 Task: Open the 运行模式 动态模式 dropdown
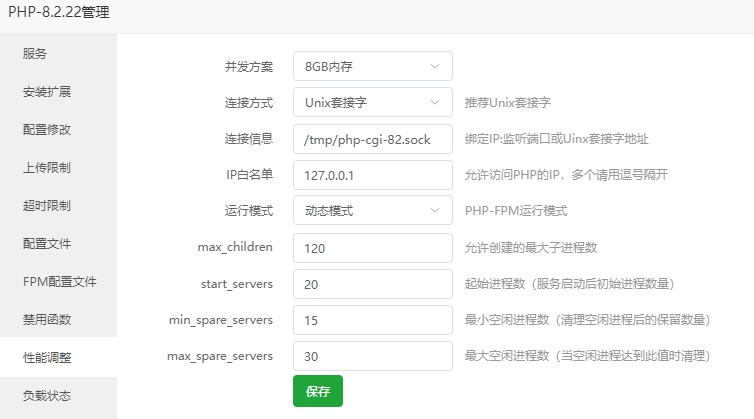tap(373, 210)
